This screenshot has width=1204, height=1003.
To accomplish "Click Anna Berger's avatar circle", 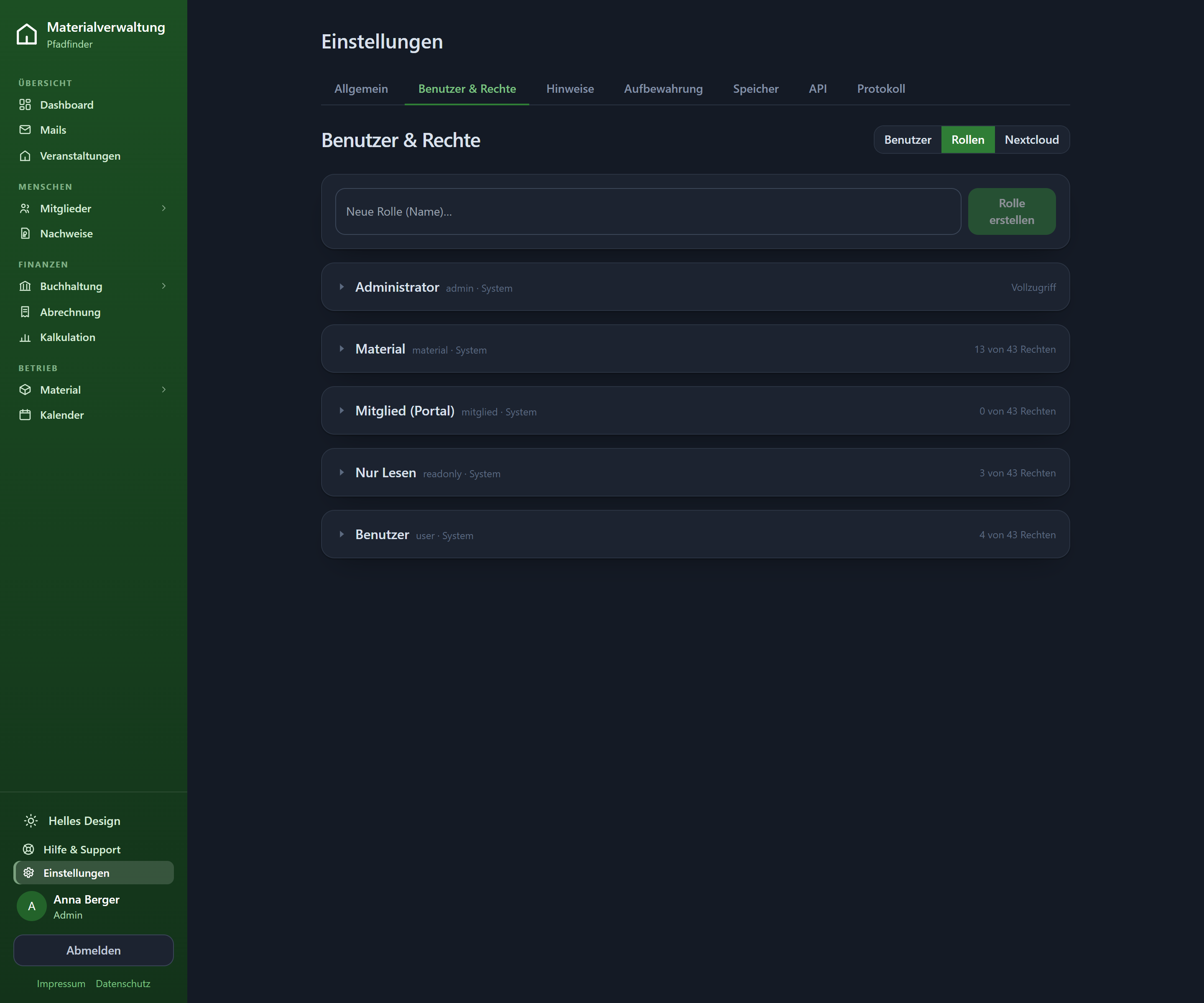I will [31, 906].
